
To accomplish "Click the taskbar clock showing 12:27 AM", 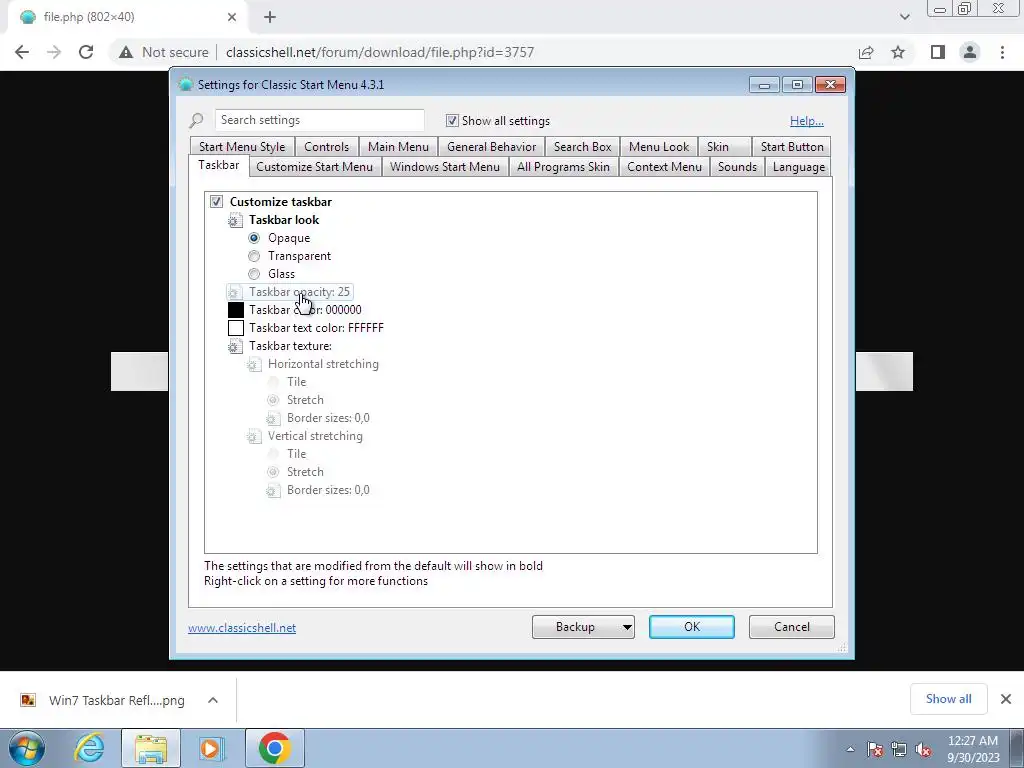I will coord(973,749).
